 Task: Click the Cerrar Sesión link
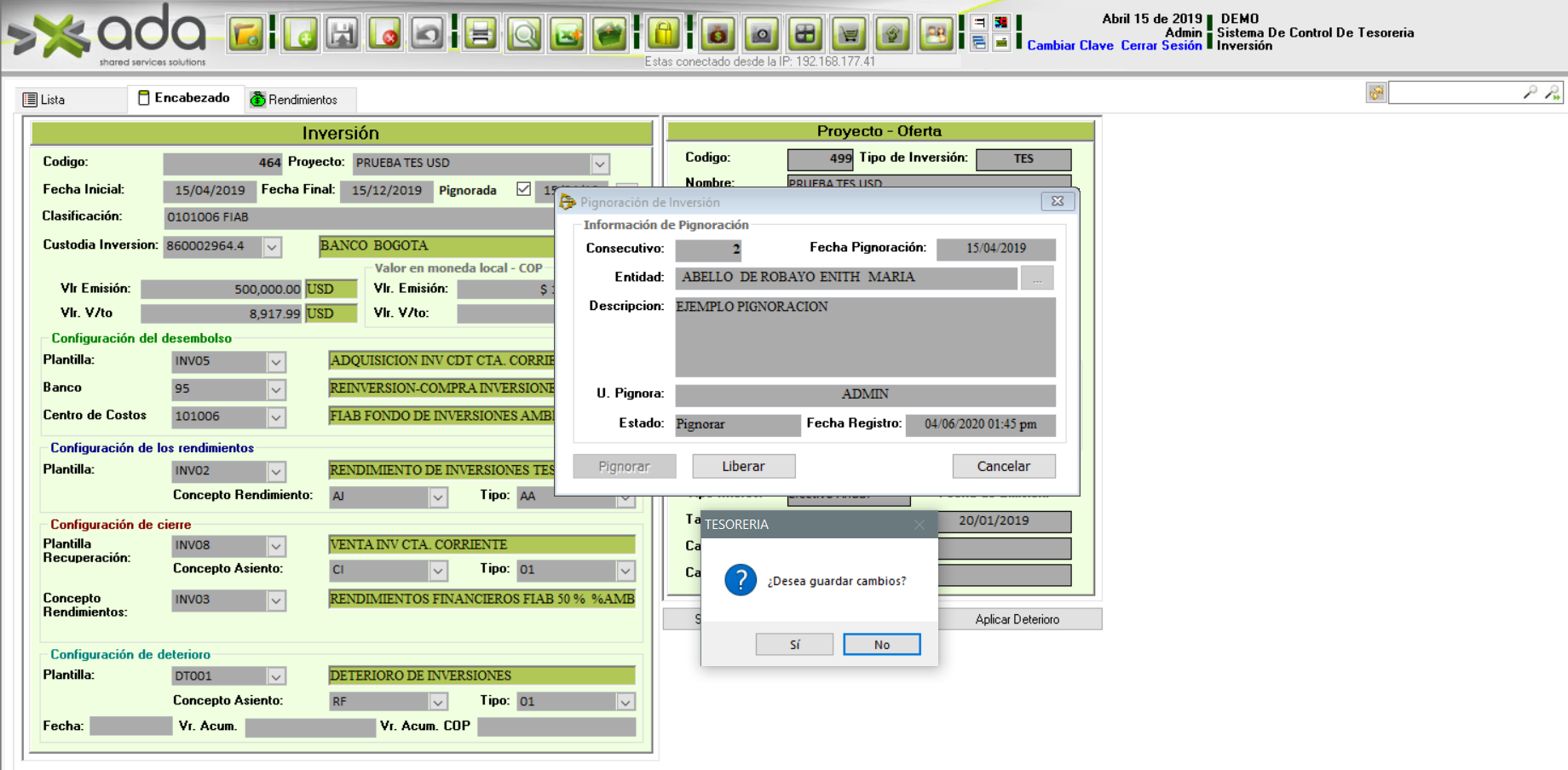pos(1161,46)
